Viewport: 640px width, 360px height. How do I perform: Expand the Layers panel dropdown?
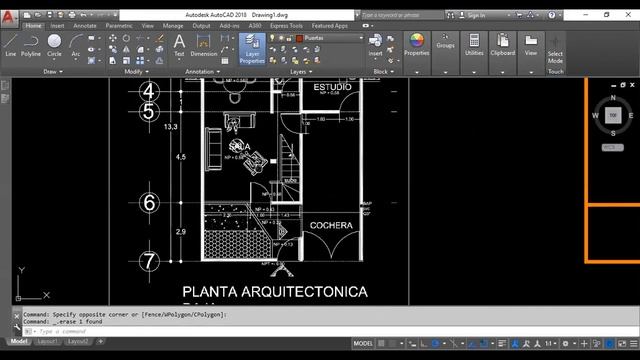pyautogui.click(x=301, y=71)
